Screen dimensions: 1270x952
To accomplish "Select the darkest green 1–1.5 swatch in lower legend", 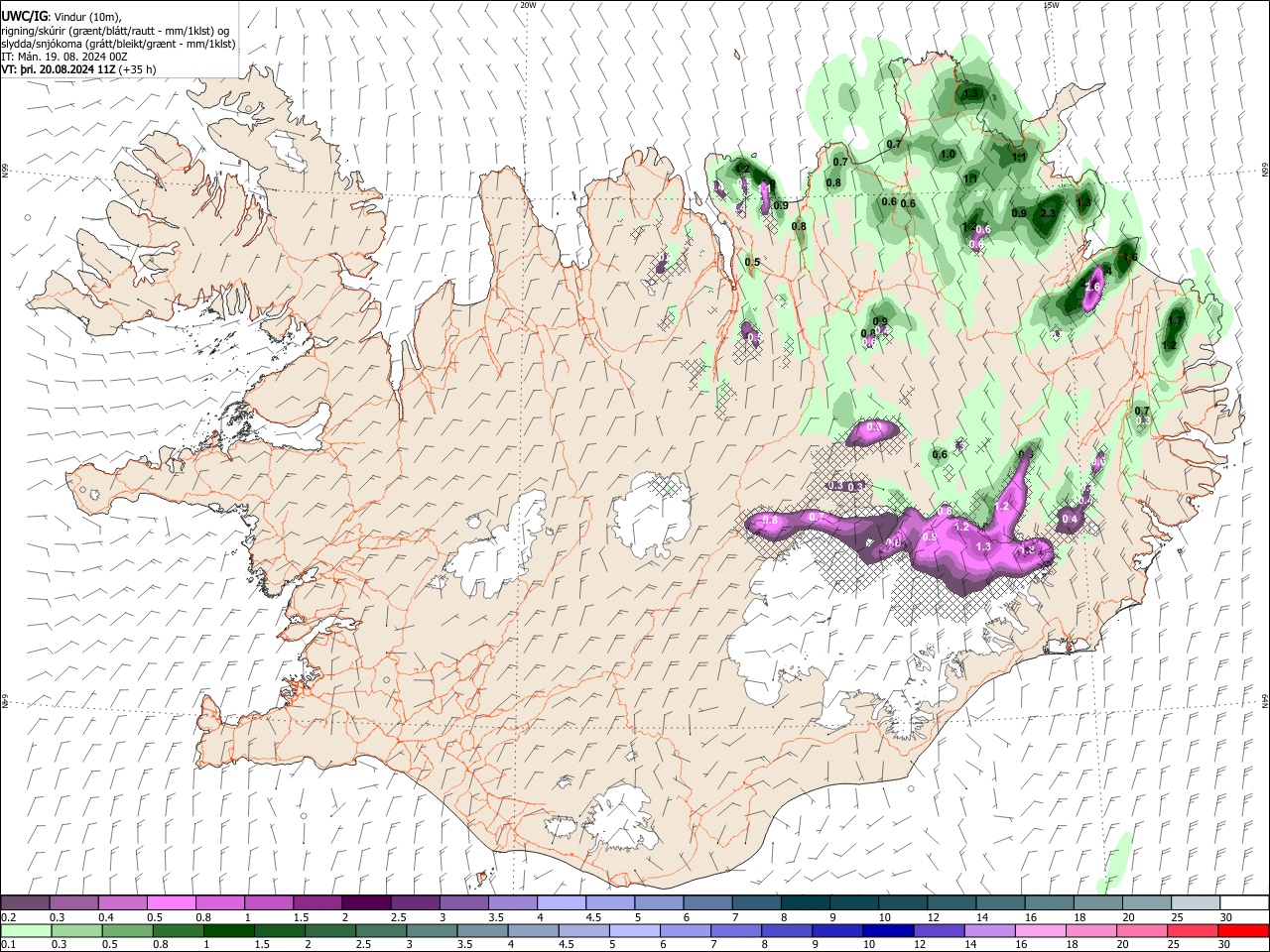I will click(229, 930).
